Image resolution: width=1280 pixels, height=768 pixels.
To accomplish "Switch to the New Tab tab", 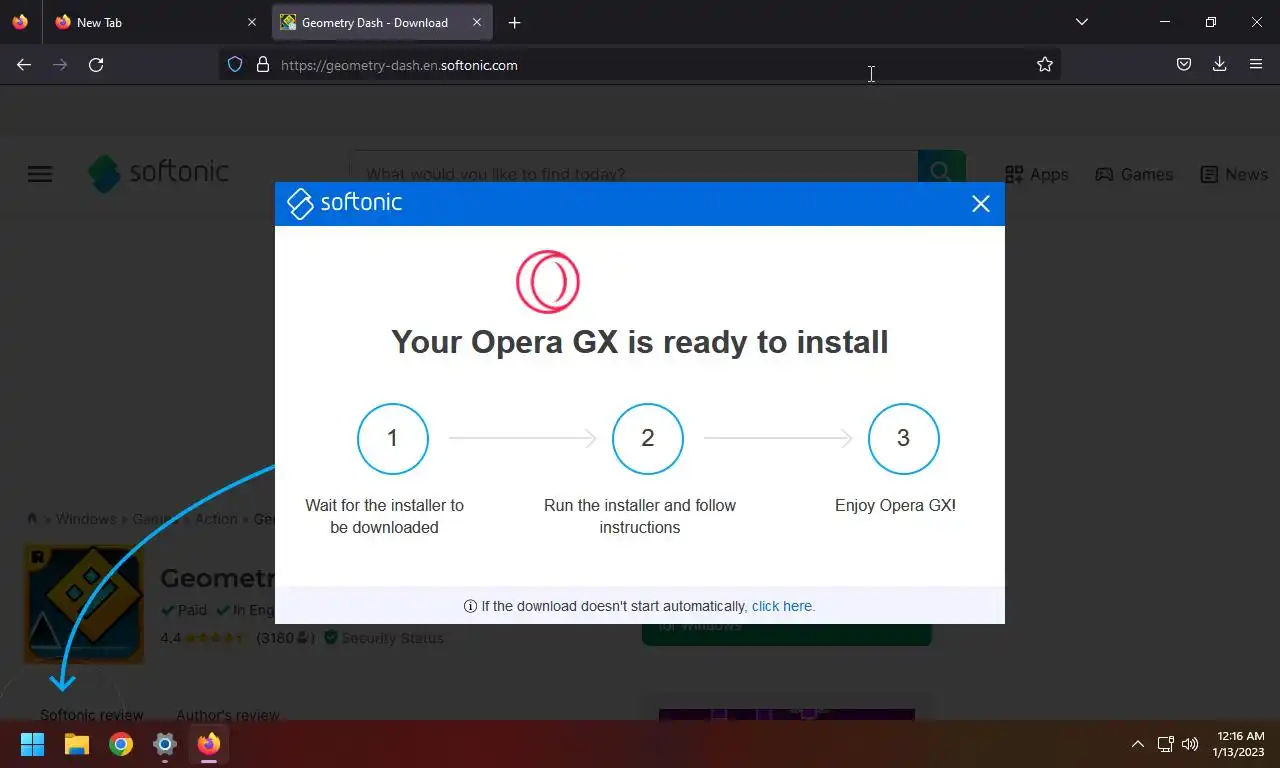I will tap(156, 22).
